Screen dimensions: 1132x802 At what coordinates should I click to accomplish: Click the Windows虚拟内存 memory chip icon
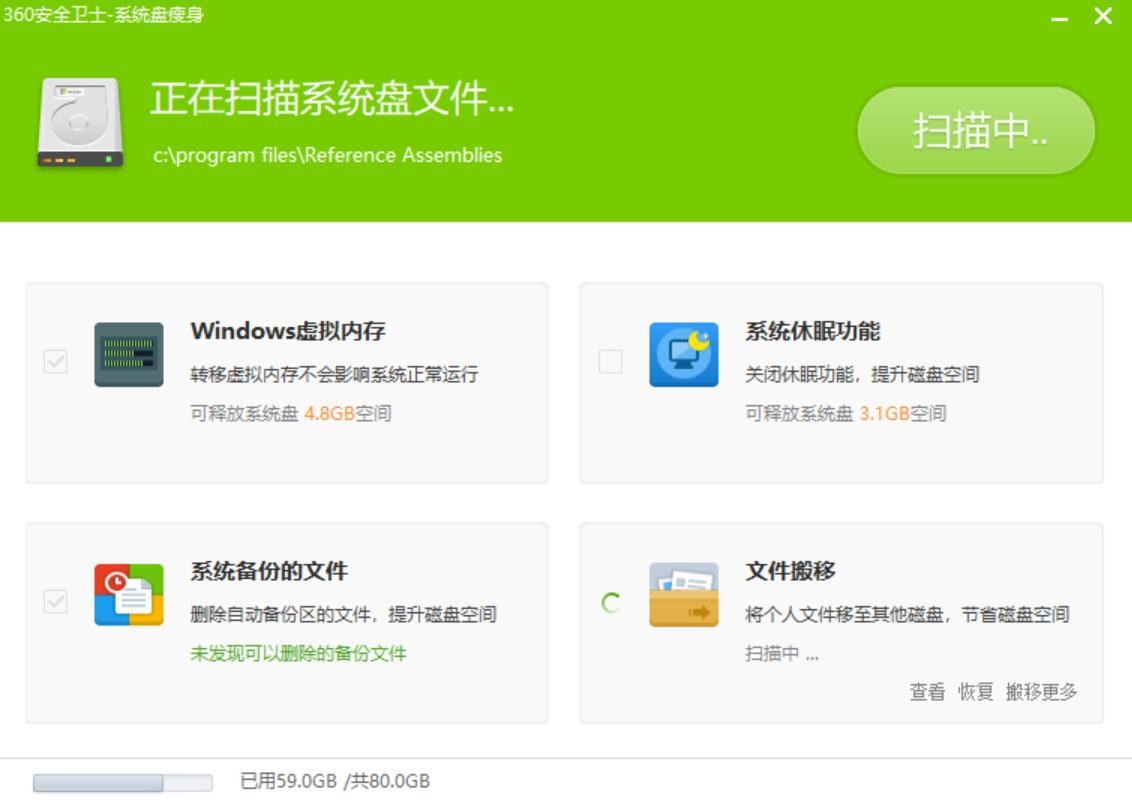[x=129, y=355]
